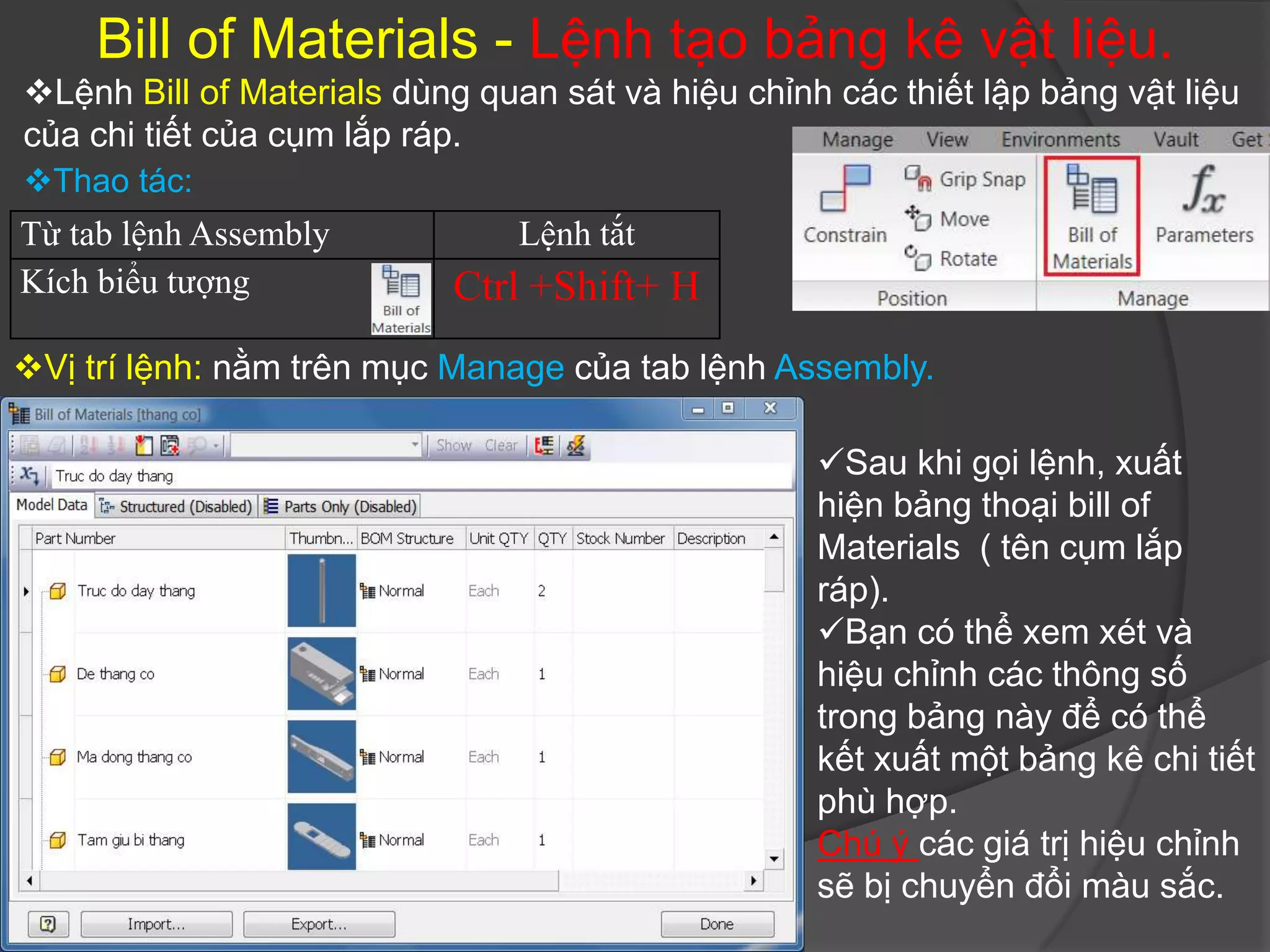This screenshot has width=1270, height=952.
Task: Select the Move position command
Action: (947, 219)
